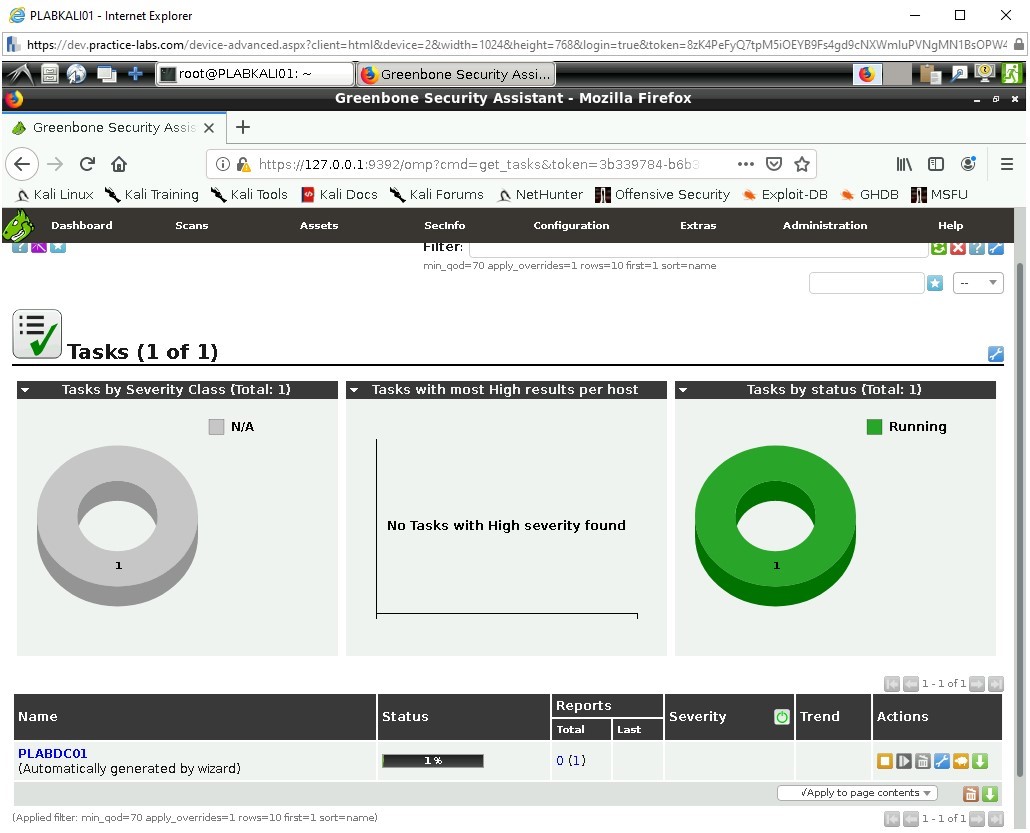Export the task with the green download arrow

point(980,760)
